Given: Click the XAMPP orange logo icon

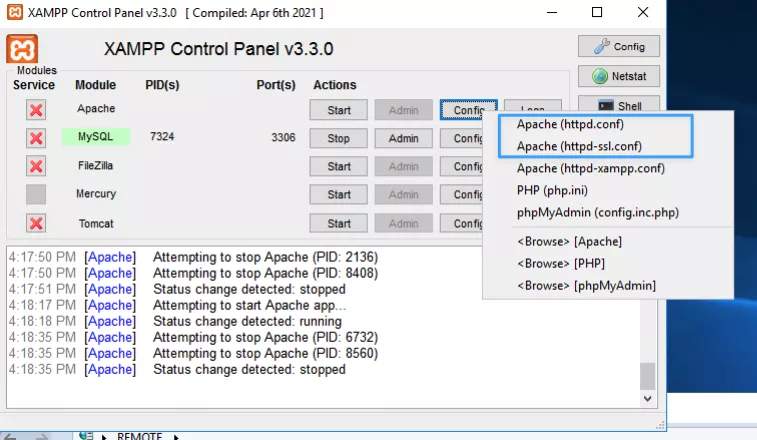Looking at the screenshot, I should [22, 49].
